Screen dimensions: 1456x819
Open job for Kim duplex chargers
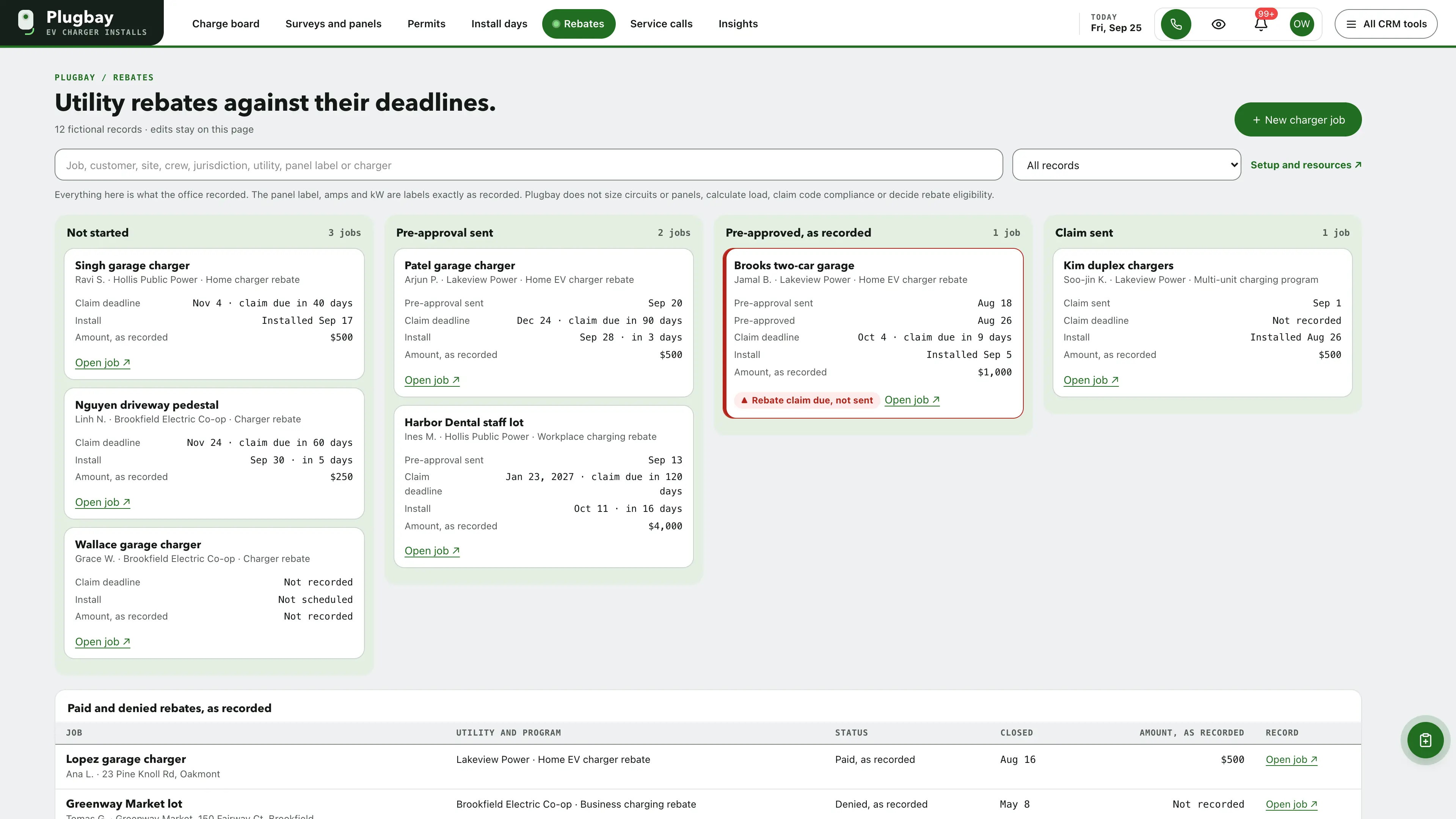coord(1091,380)
